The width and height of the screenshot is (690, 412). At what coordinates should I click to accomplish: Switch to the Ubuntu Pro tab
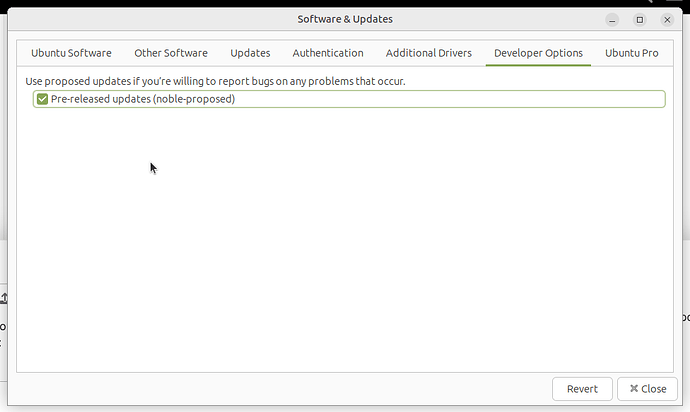[x=631, y=53]
